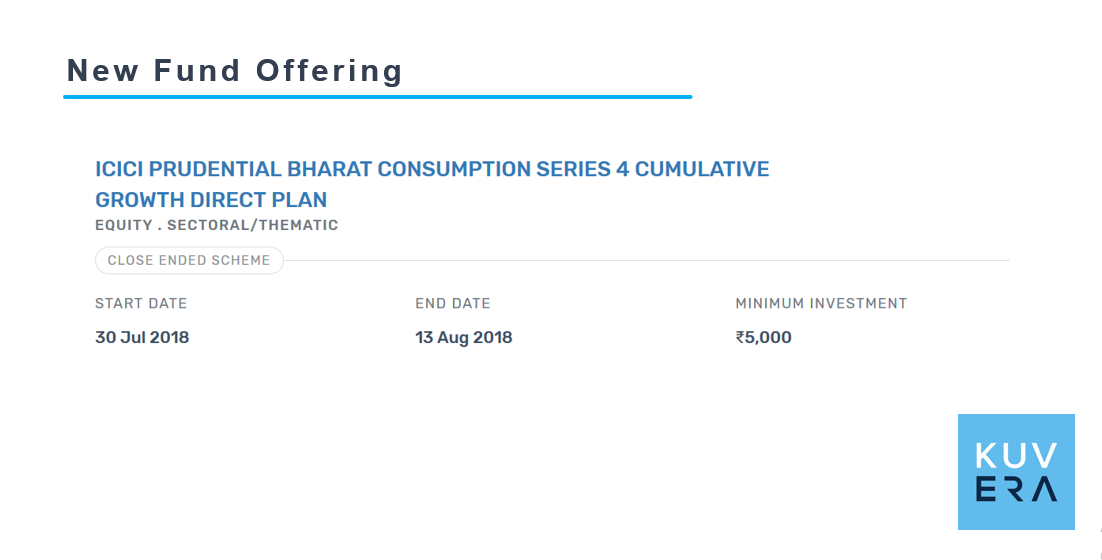Image resolution: width=1102 pixels, height=560 pixels.
Task: Click the Minimum Investment label
Action: coord(821,304)
